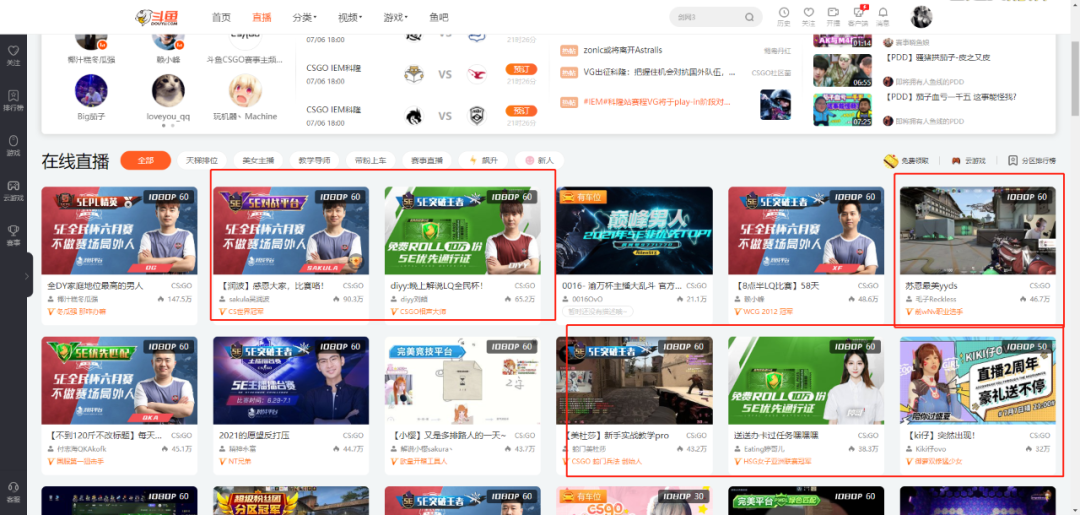Open stream '全DY家庭地位最高的男人'
The height and width of the screenshot is (515, 1080).
95,285
